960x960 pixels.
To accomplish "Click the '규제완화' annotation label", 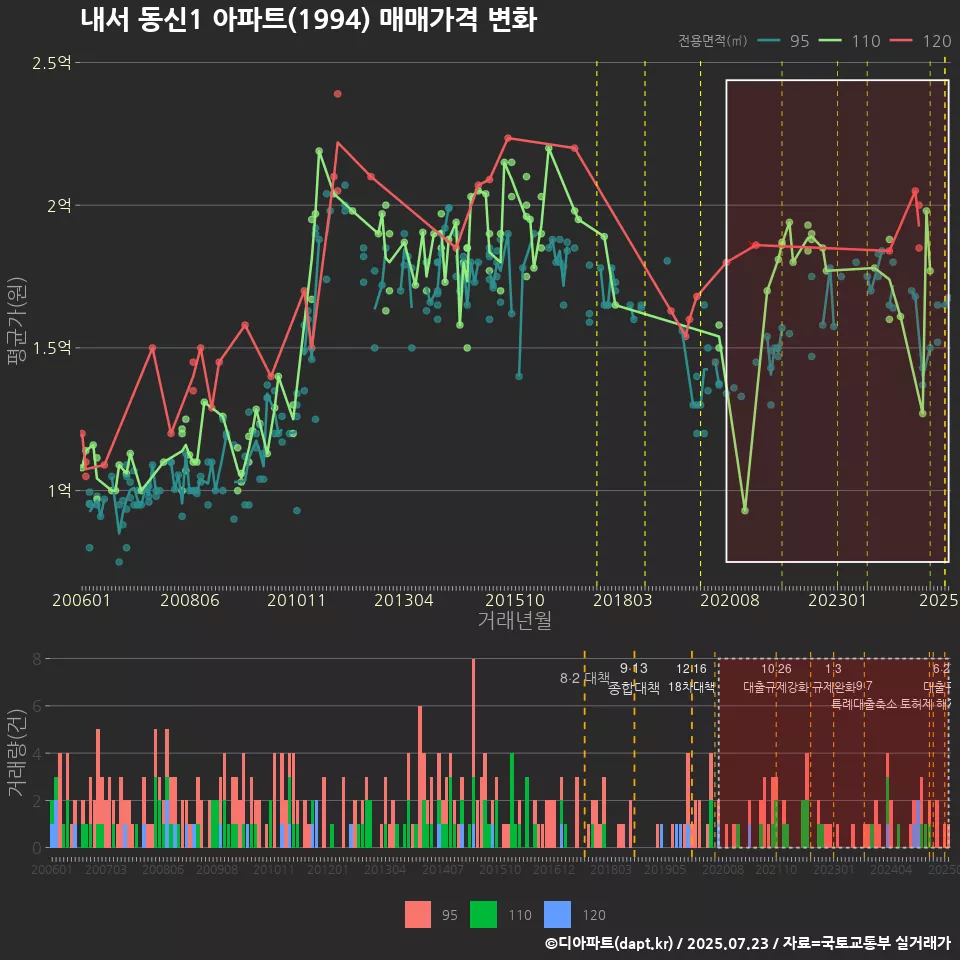I will 833,687.
